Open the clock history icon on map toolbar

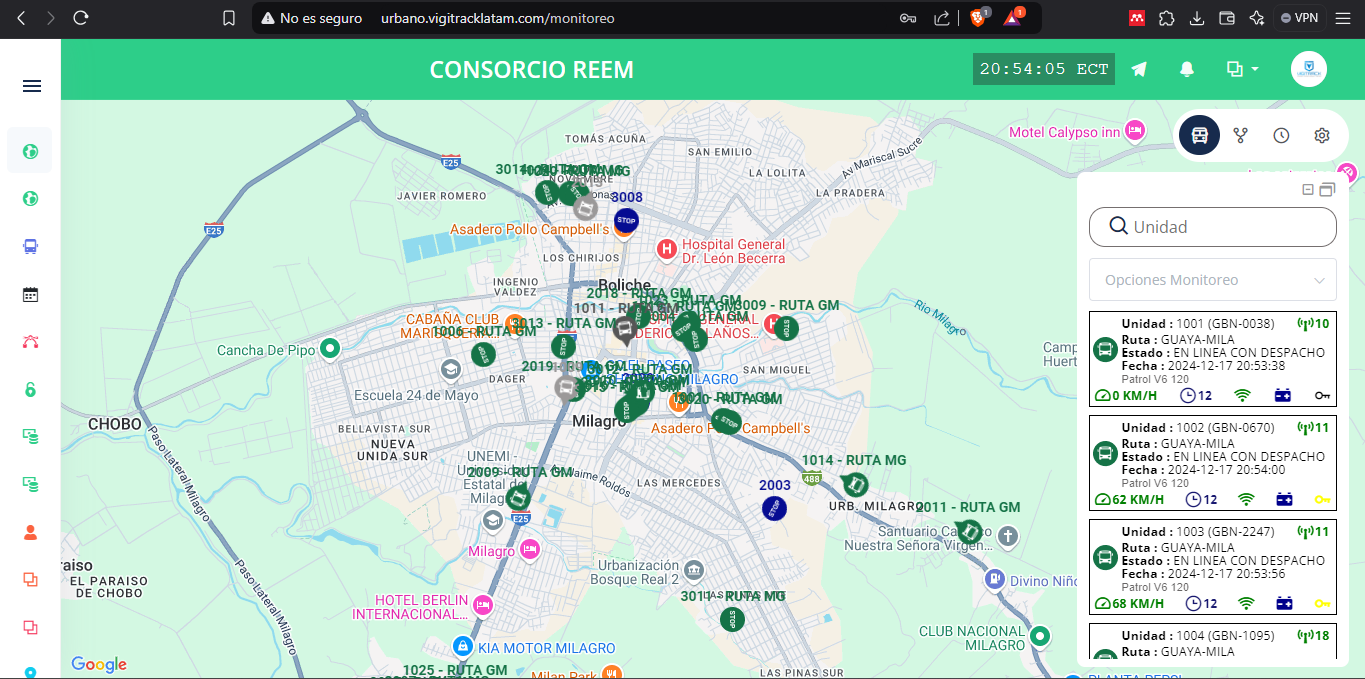click(1281, 135)
